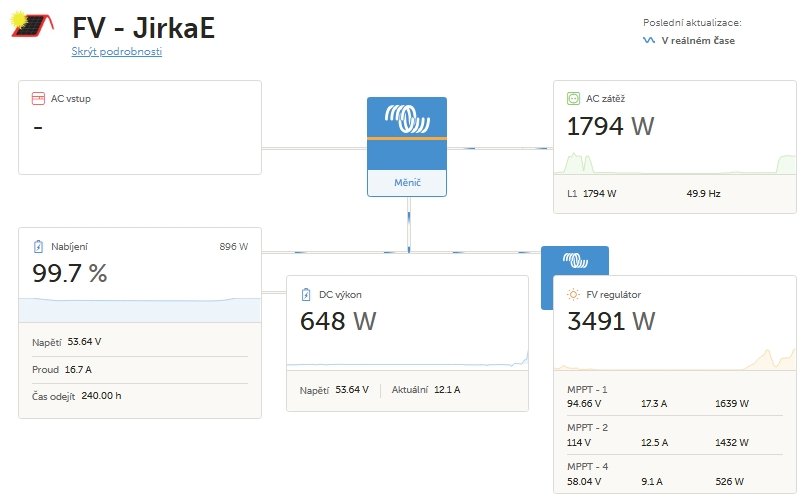
Task: Select the MPPT - 2 label
Action: pos(587,428)
